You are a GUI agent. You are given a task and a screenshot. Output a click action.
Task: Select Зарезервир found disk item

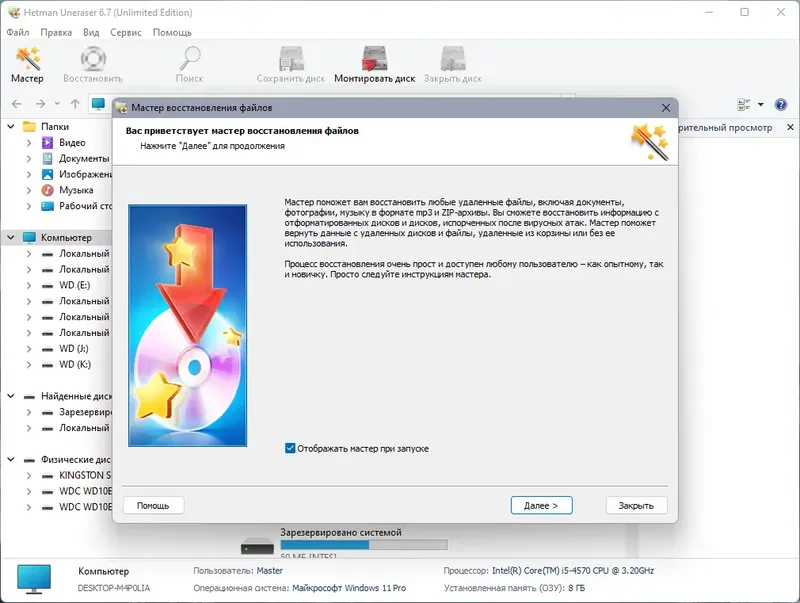coord(85,412)
